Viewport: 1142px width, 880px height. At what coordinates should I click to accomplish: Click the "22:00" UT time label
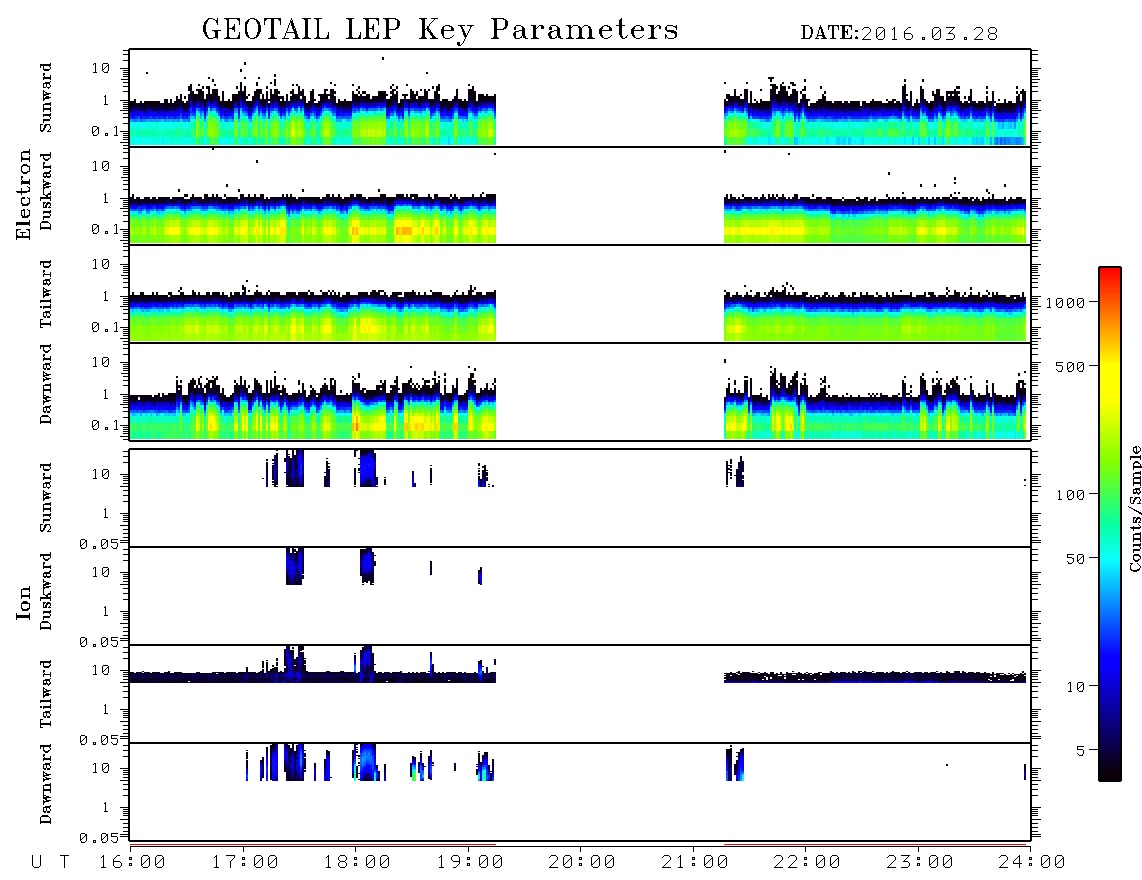(807, 863)
